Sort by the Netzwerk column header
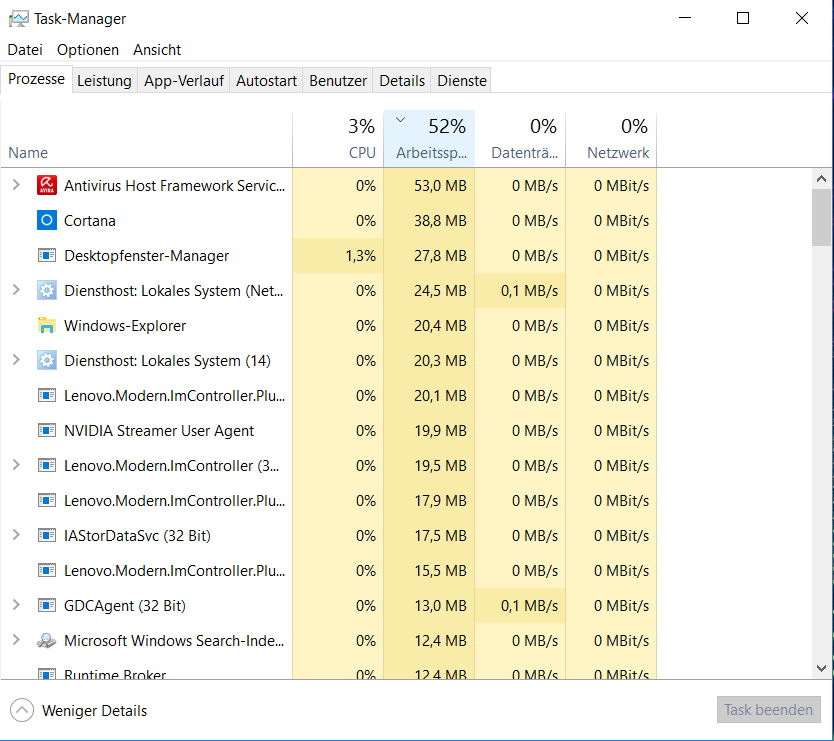The height and width of the screenshot is (741, 834). [611, 140]
